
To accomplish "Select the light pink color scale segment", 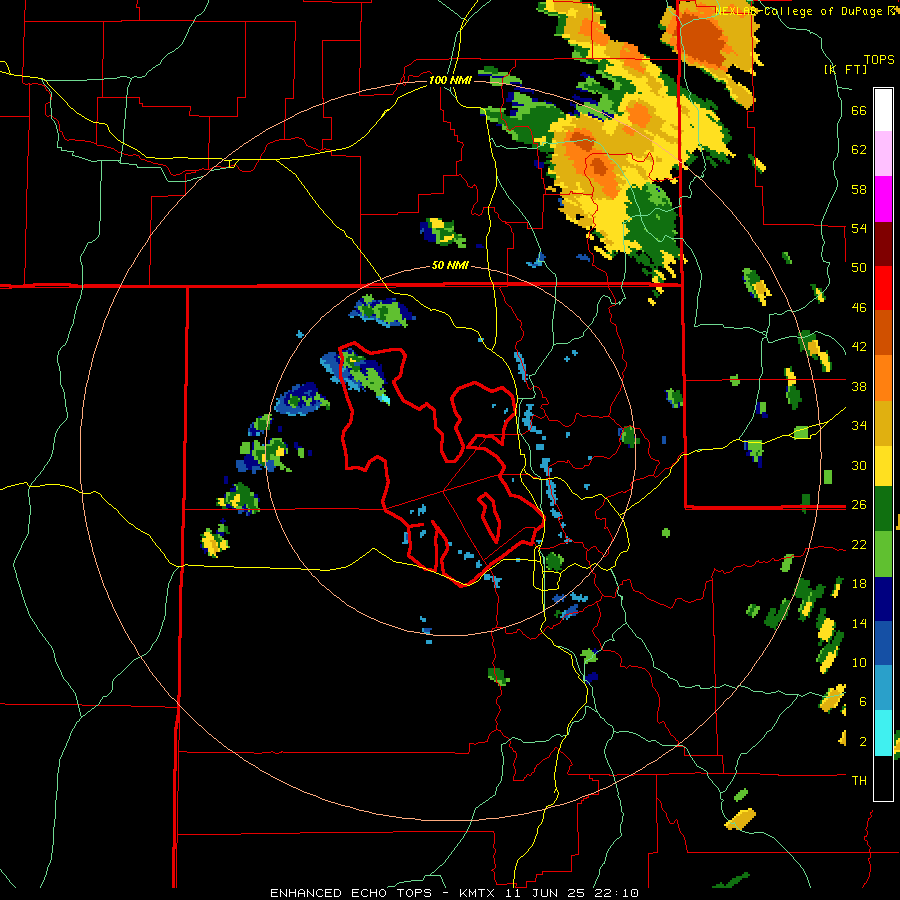I will click(x=883, y=153).
